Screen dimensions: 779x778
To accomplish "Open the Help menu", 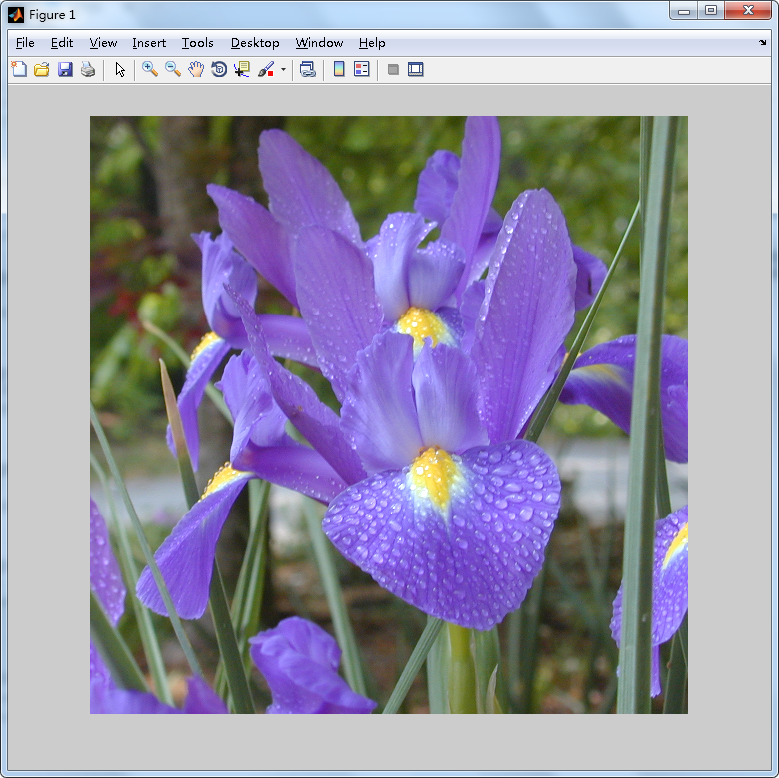I will (x=372, y=43).
